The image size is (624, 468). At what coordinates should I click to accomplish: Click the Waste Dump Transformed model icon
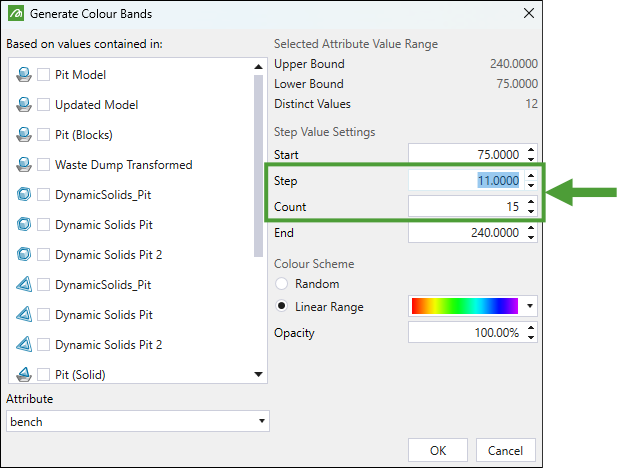[x=24, y=164]
